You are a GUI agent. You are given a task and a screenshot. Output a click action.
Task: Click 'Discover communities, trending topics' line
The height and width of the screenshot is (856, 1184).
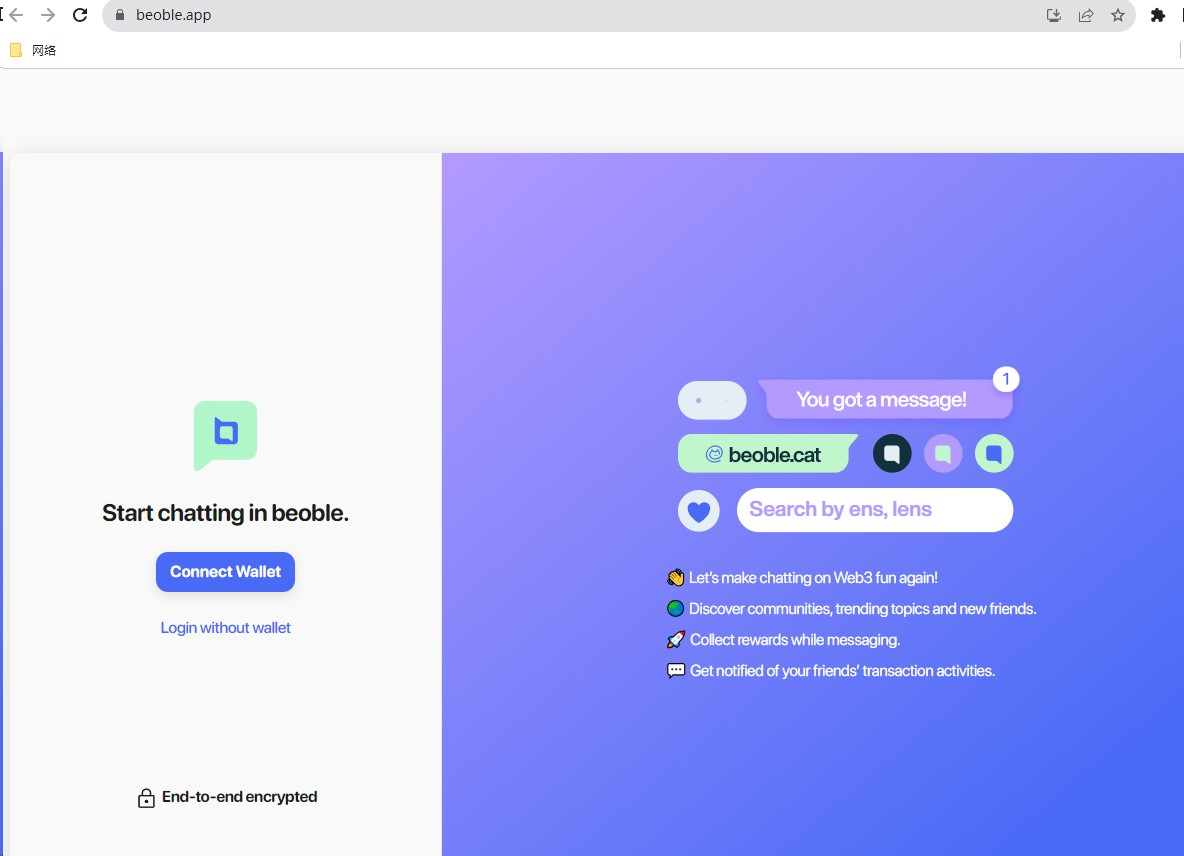pos(862,608)
